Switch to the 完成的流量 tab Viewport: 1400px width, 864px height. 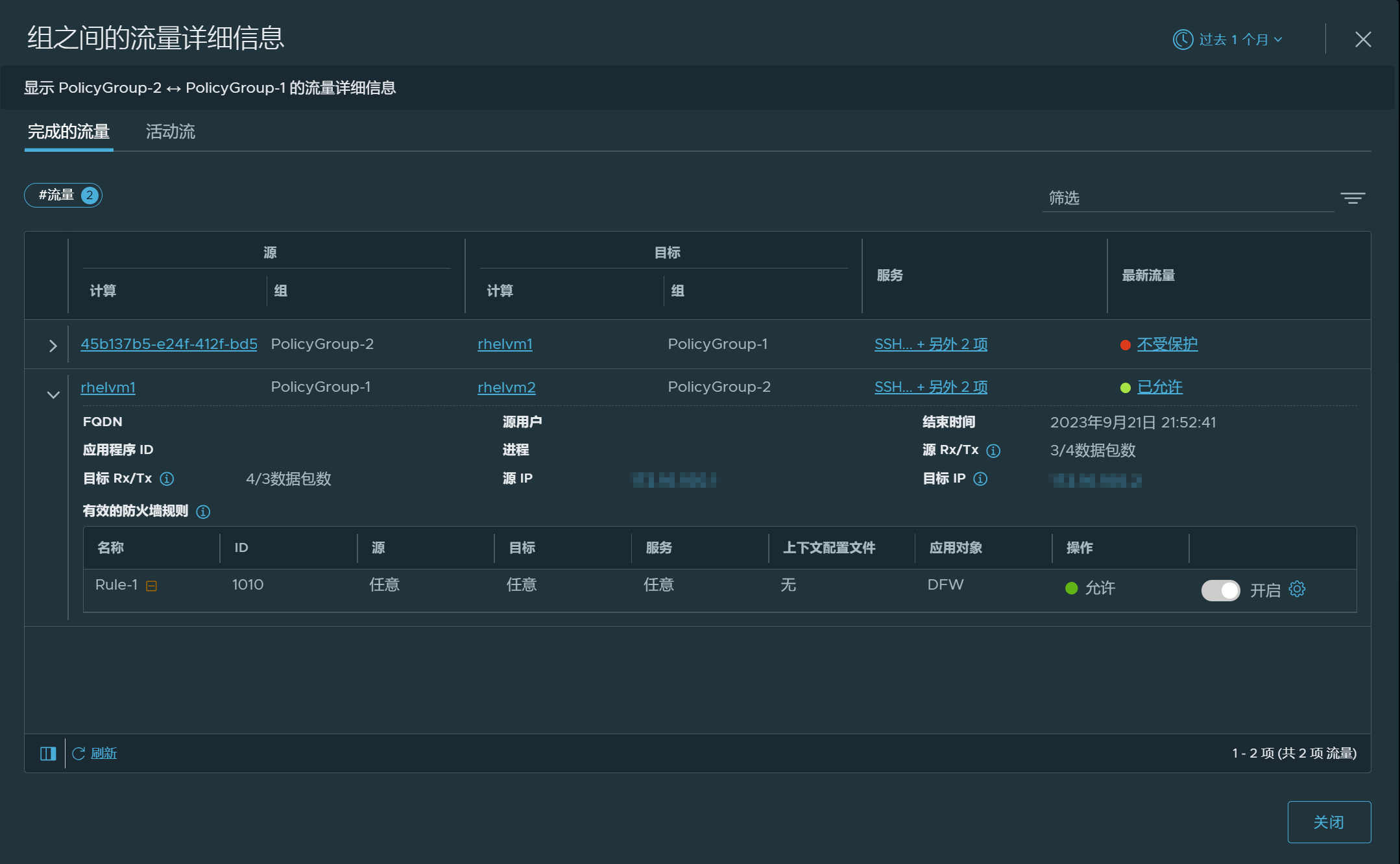tap(69, 132)
